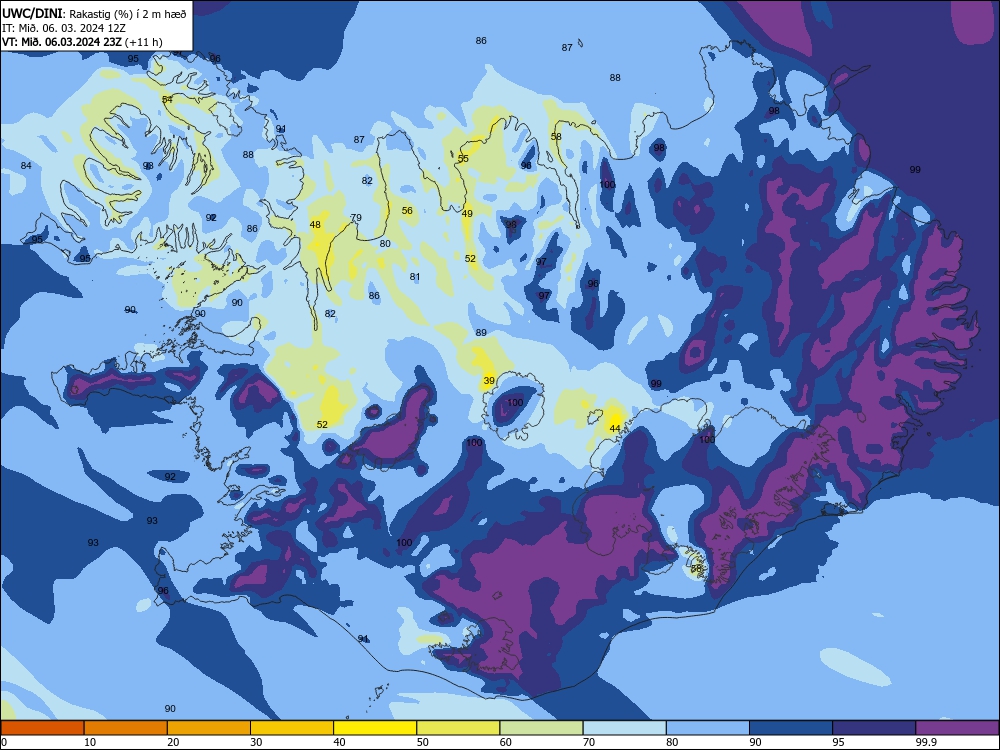Click the humidity value 39 on the map
1000x750 pixels.
click(x=489, y=381)
